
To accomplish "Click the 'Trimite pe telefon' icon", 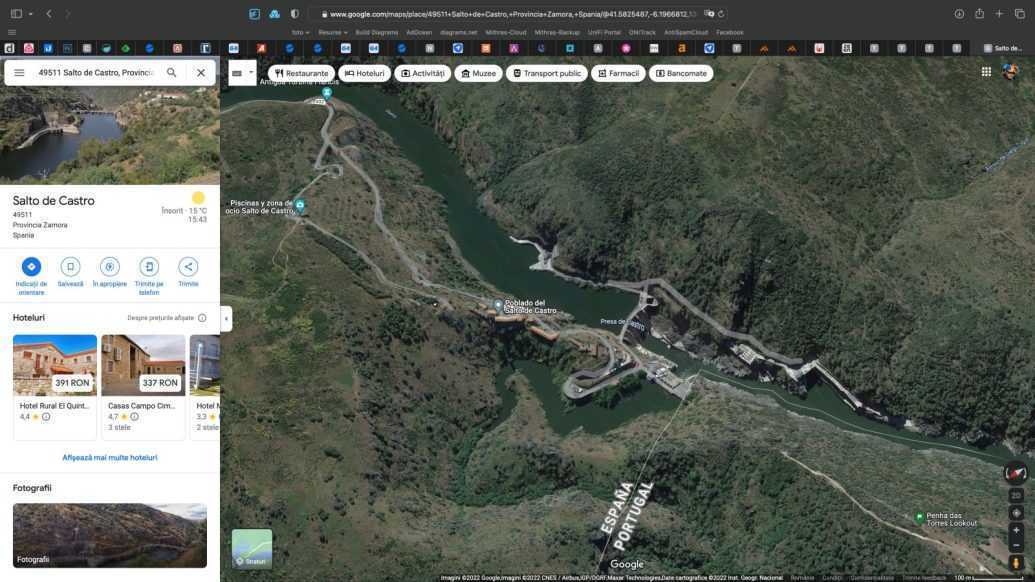I will coord(149,267).
